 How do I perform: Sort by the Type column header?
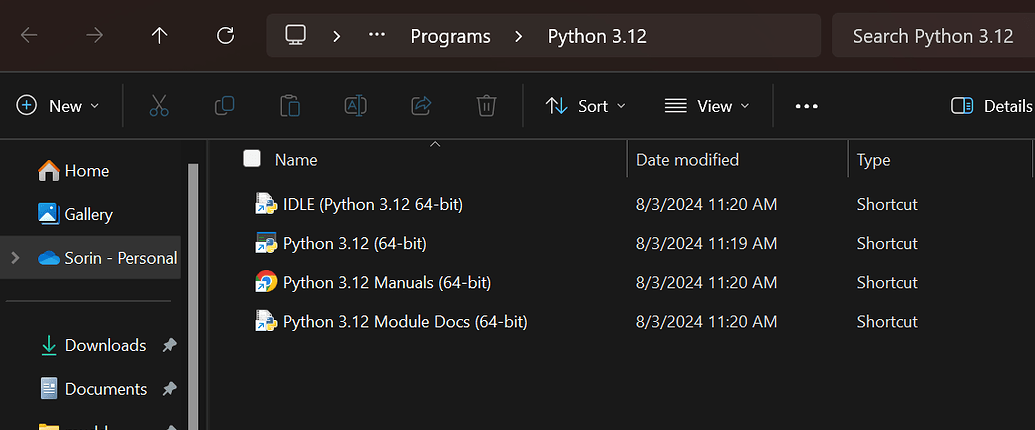[873, 160]
